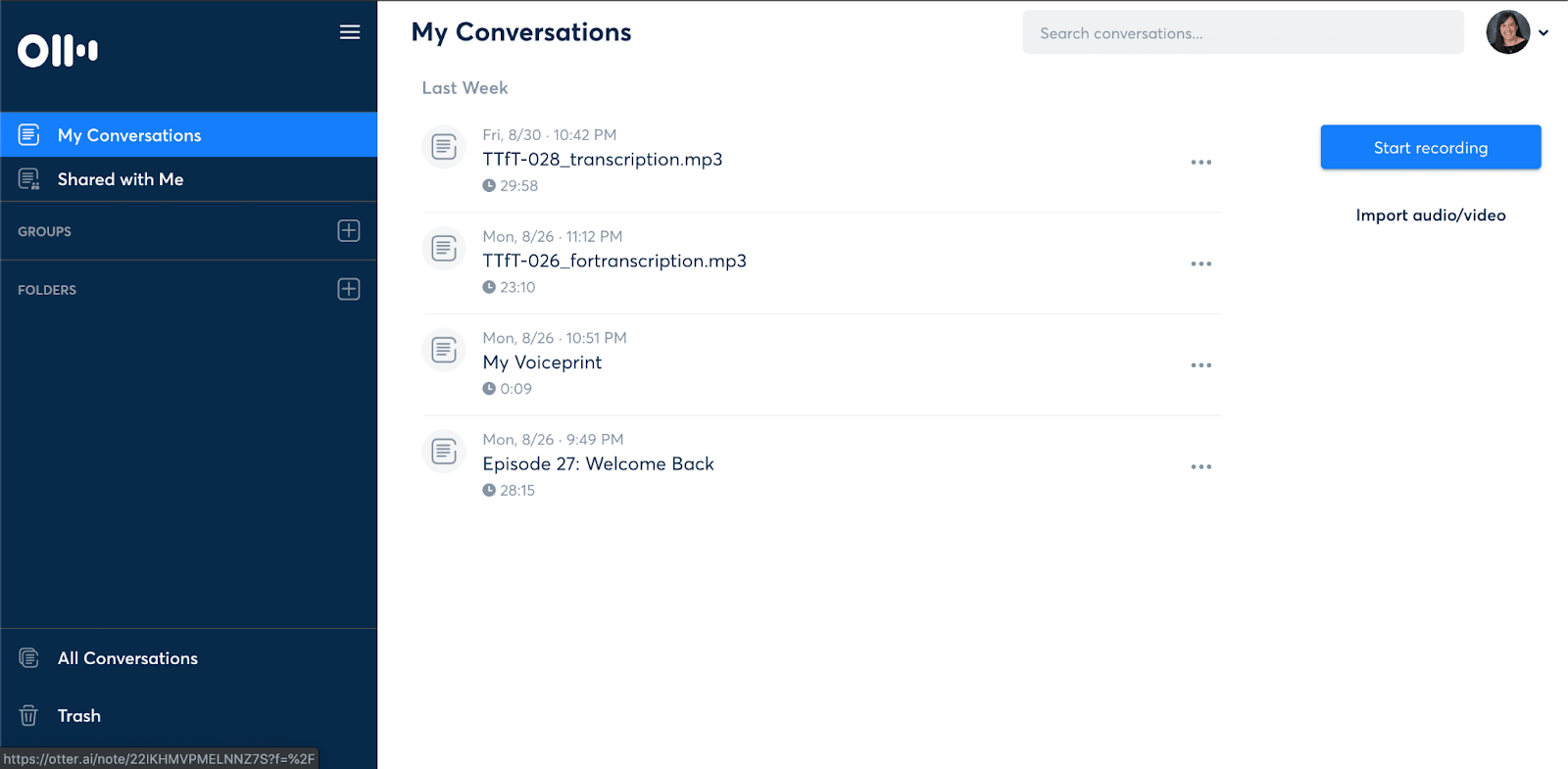Viewport: 1568px width, 769px height.
Task: Open the hamburger menu at sidebar top
Action: click(x=349, y=31)
